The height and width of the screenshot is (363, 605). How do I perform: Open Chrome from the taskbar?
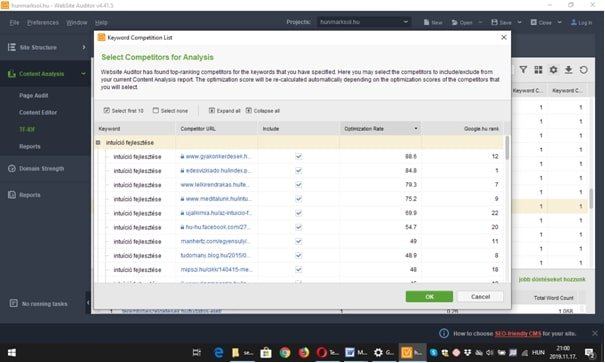click(285, 353)
